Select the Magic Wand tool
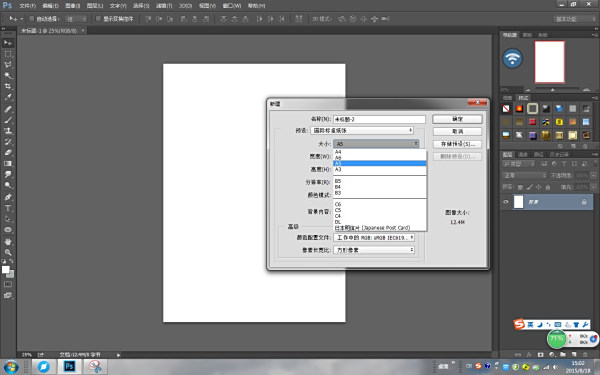The image size is (600, 375). (x=8, y=75)
